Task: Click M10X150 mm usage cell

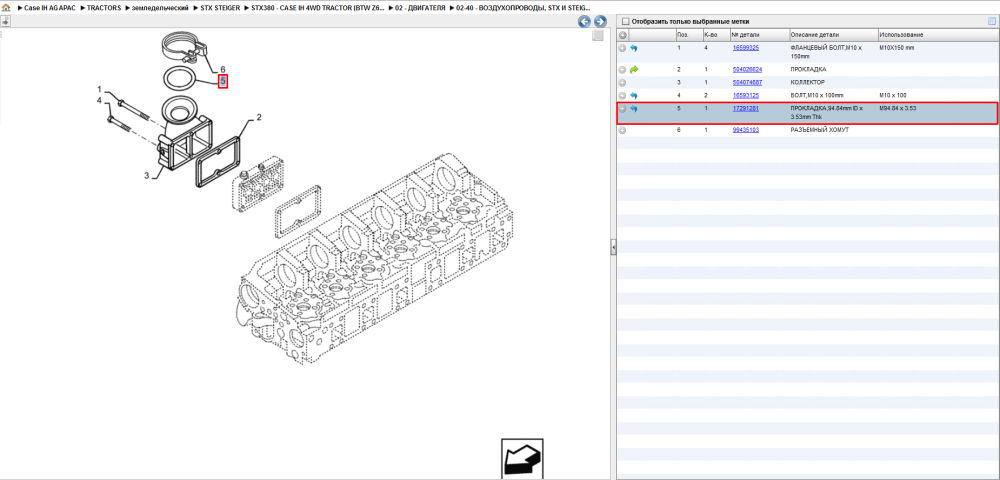Action: point(896,48)
